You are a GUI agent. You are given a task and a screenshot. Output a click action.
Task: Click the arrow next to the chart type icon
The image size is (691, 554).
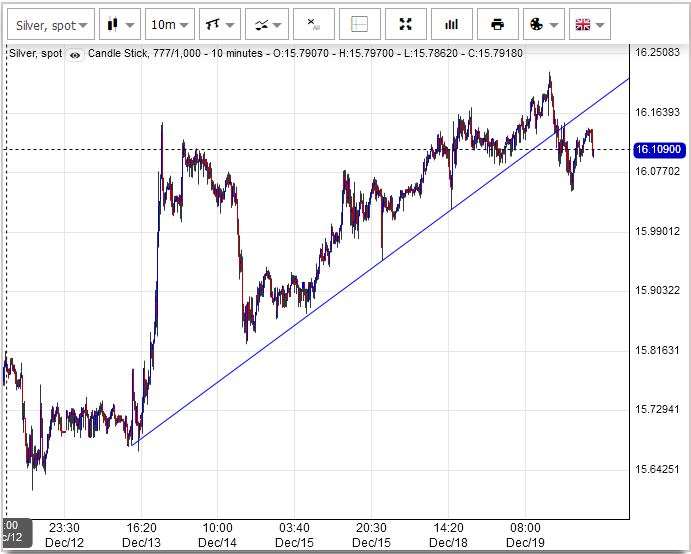pyautogui.click(x=131, y=24)
